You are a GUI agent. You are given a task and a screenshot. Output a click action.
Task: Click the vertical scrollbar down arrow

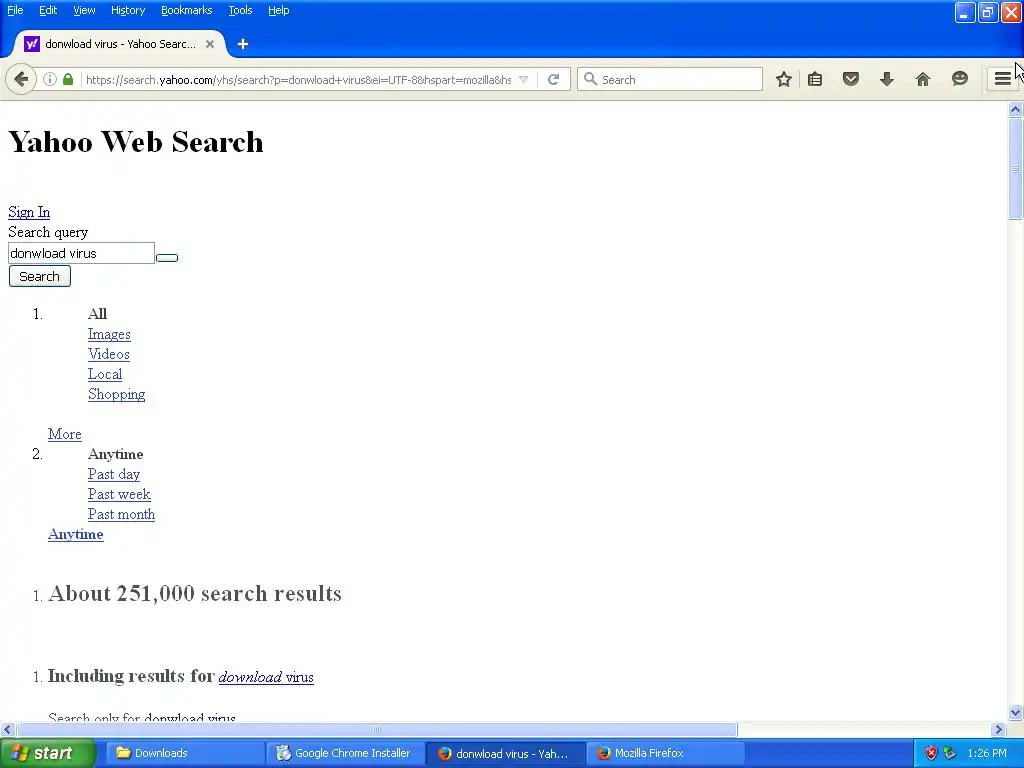[x=1015, y=712]
